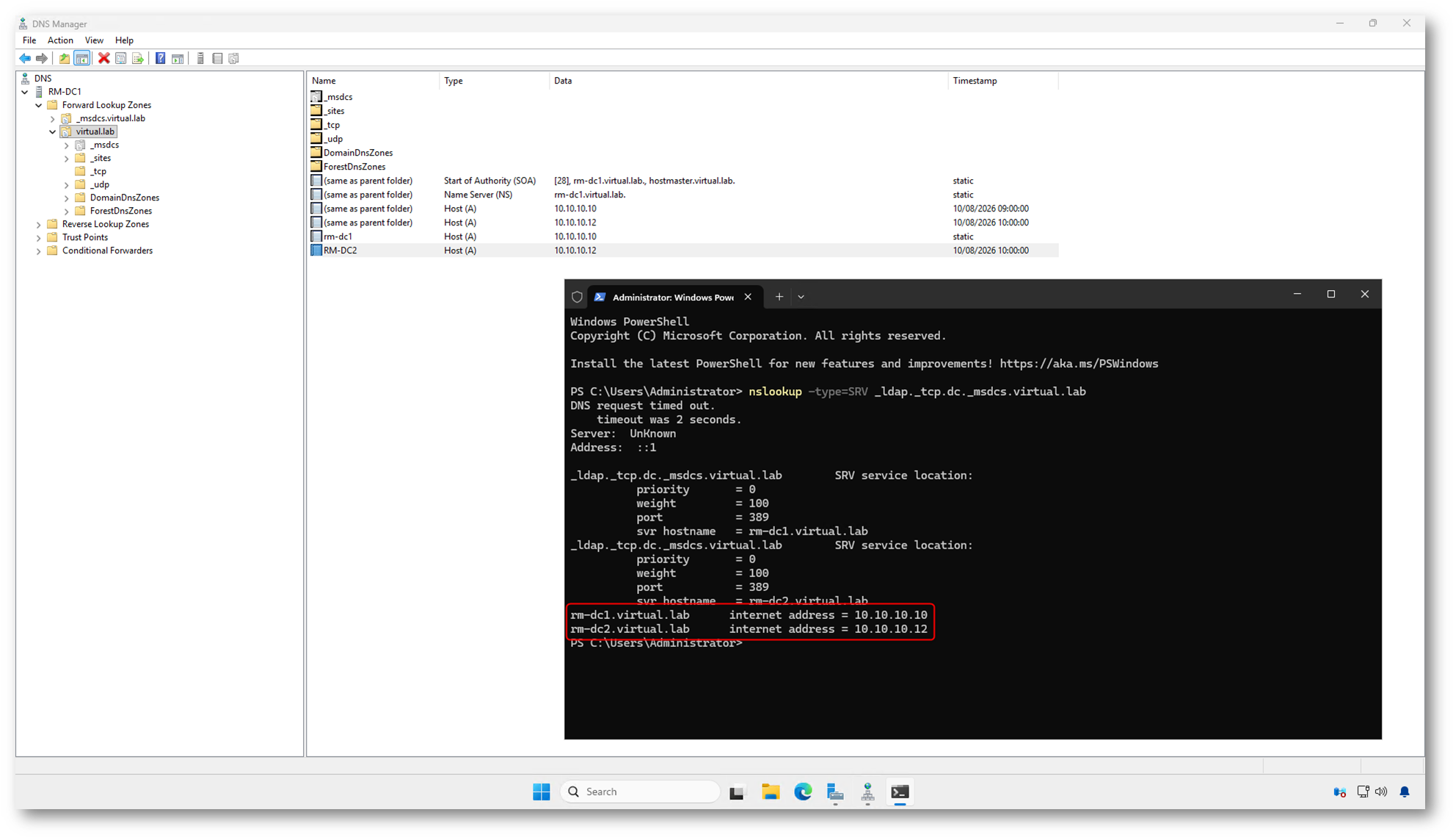Close the PowerShell tab with its X
Viewport: 1456px width, 840px height.
[748, 297]
